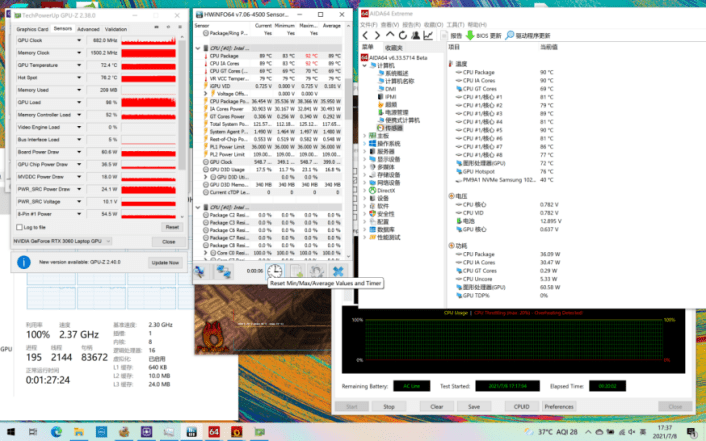Open 工具(T) menu in AIDA64
Screen dimensions: 706x441
point(455,24)
